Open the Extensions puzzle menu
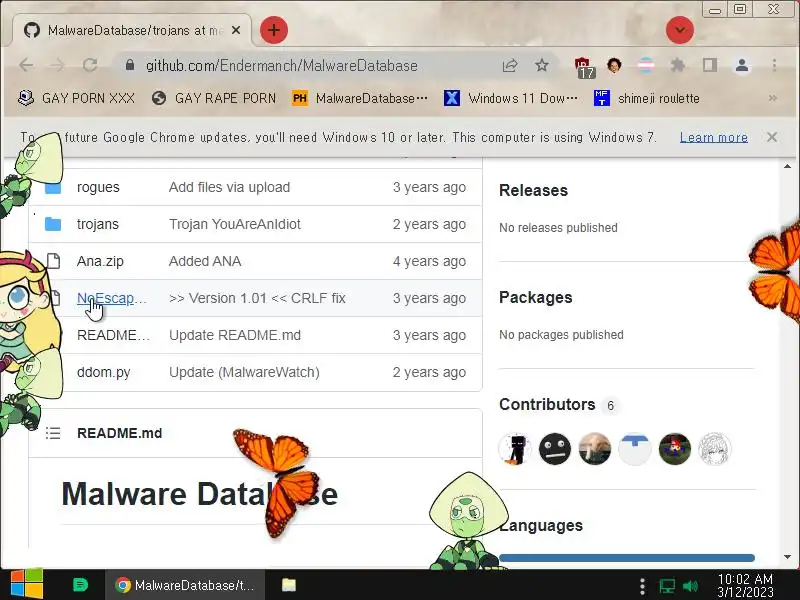 678,65
